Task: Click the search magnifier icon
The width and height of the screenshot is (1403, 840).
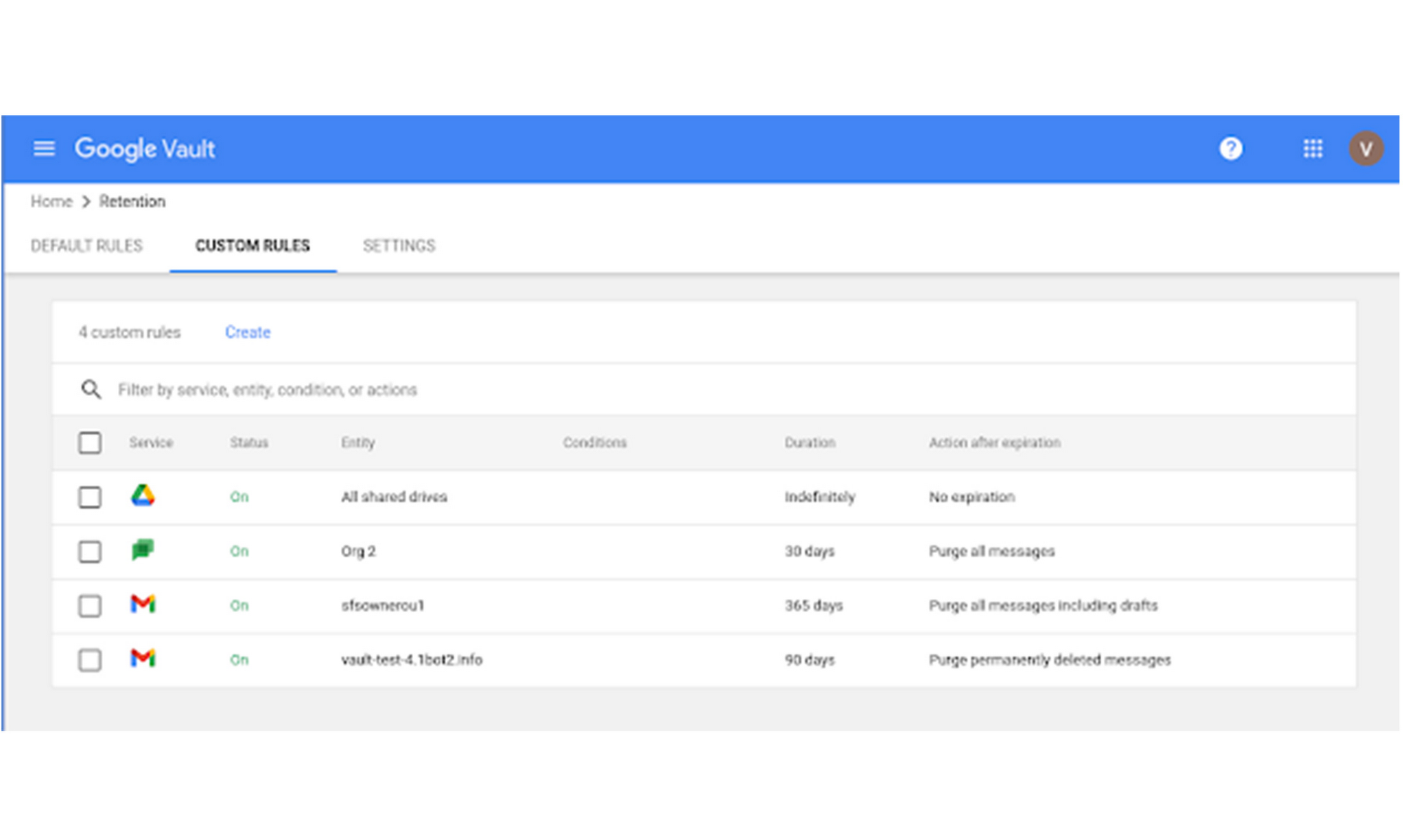Action: [x=90, y=389]
